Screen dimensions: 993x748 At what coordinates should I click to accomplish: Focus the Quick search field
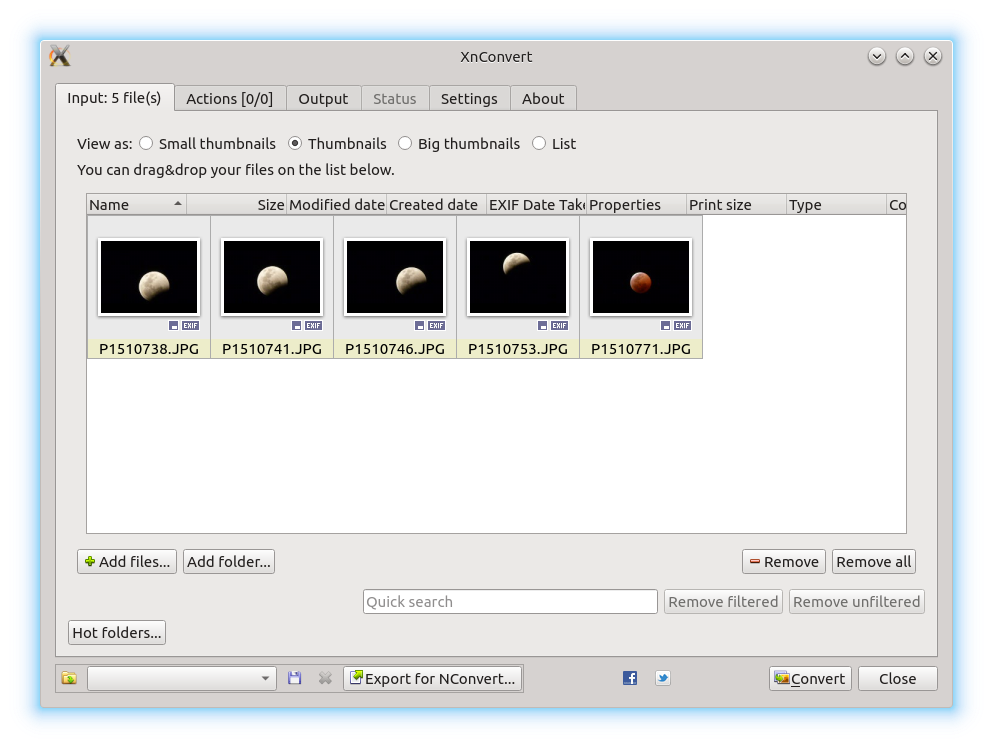point(510,602)
